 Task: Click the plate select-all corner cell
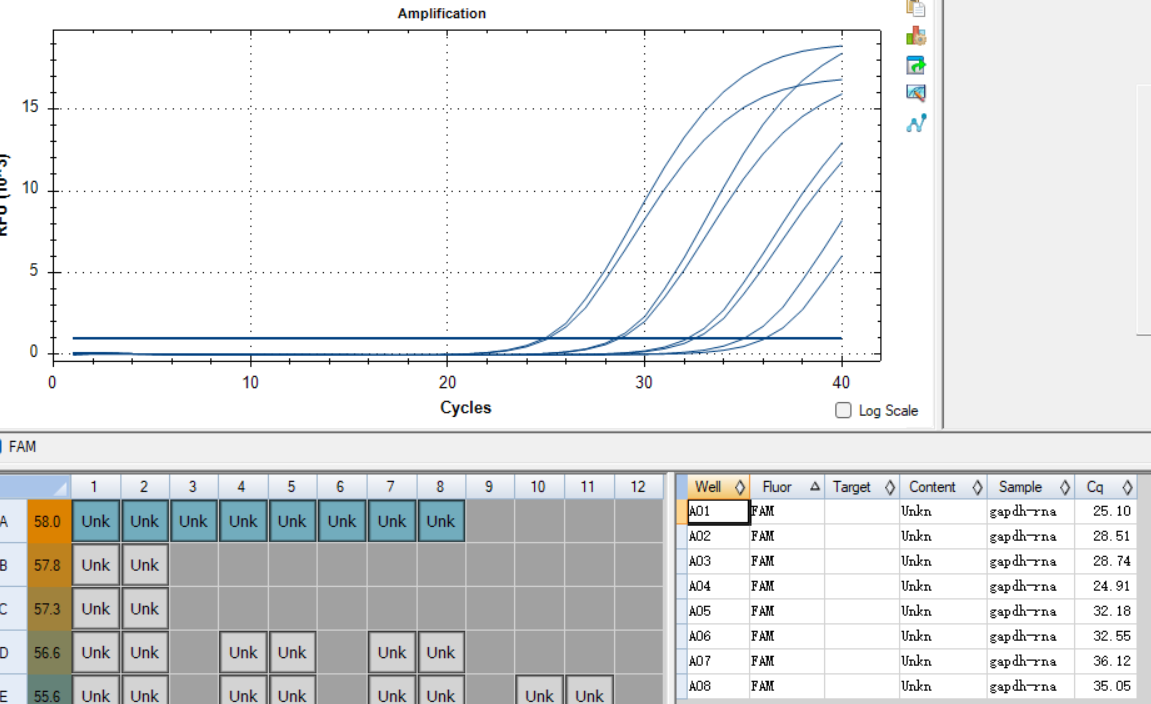[x=35, y=487]
